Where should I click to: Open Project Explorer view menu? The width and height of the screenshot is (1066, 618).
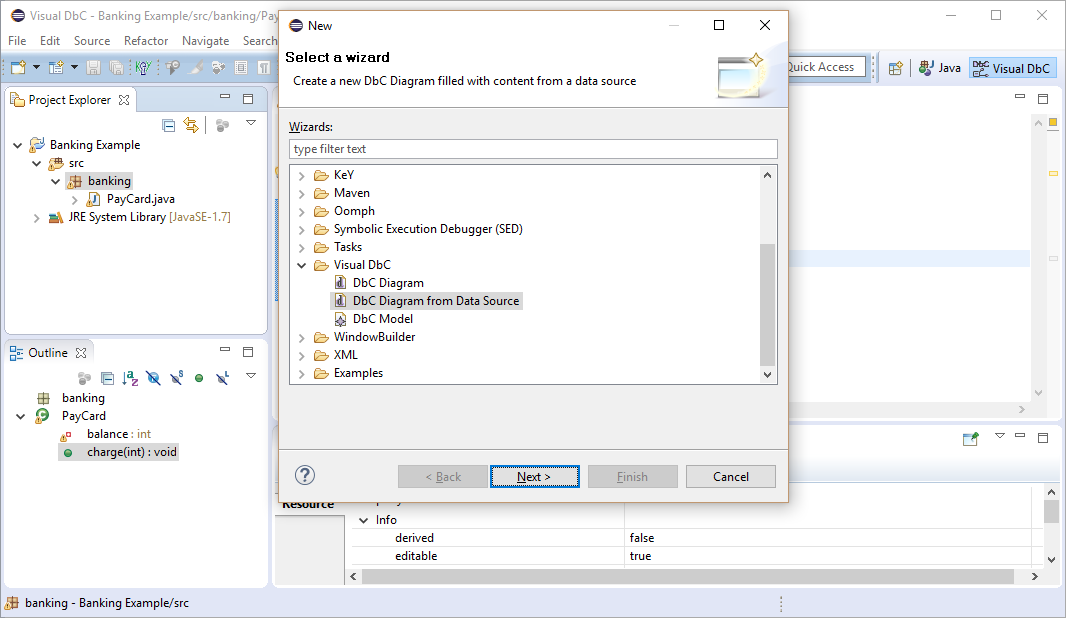coord(251,123)
